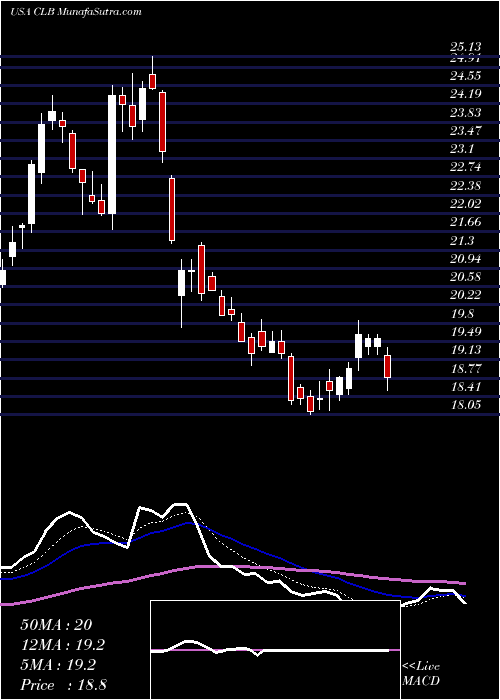Click the Price : 18.8 reading

coord(63,685)
